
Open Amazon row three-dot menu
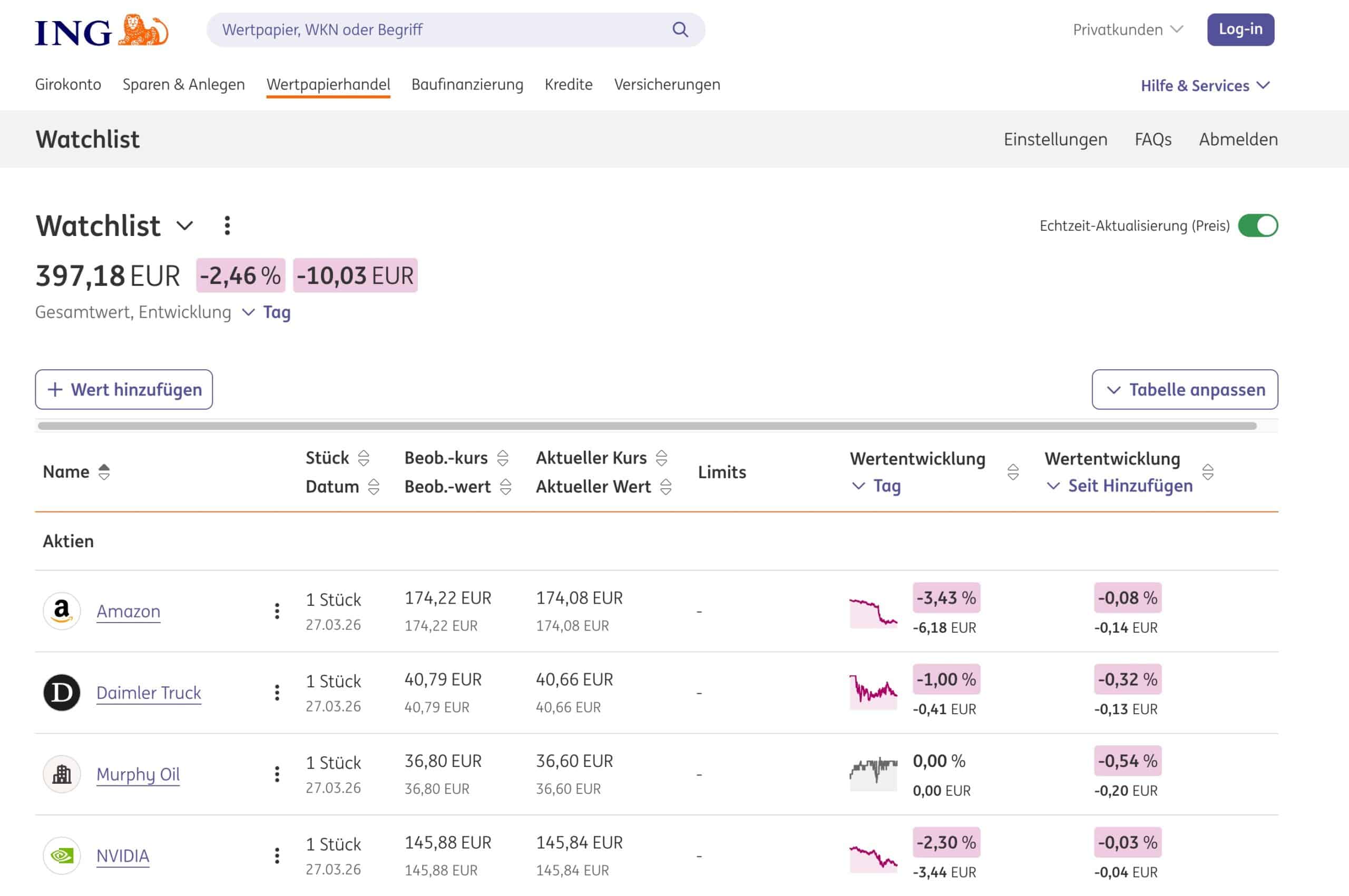(x=277, y=611)
